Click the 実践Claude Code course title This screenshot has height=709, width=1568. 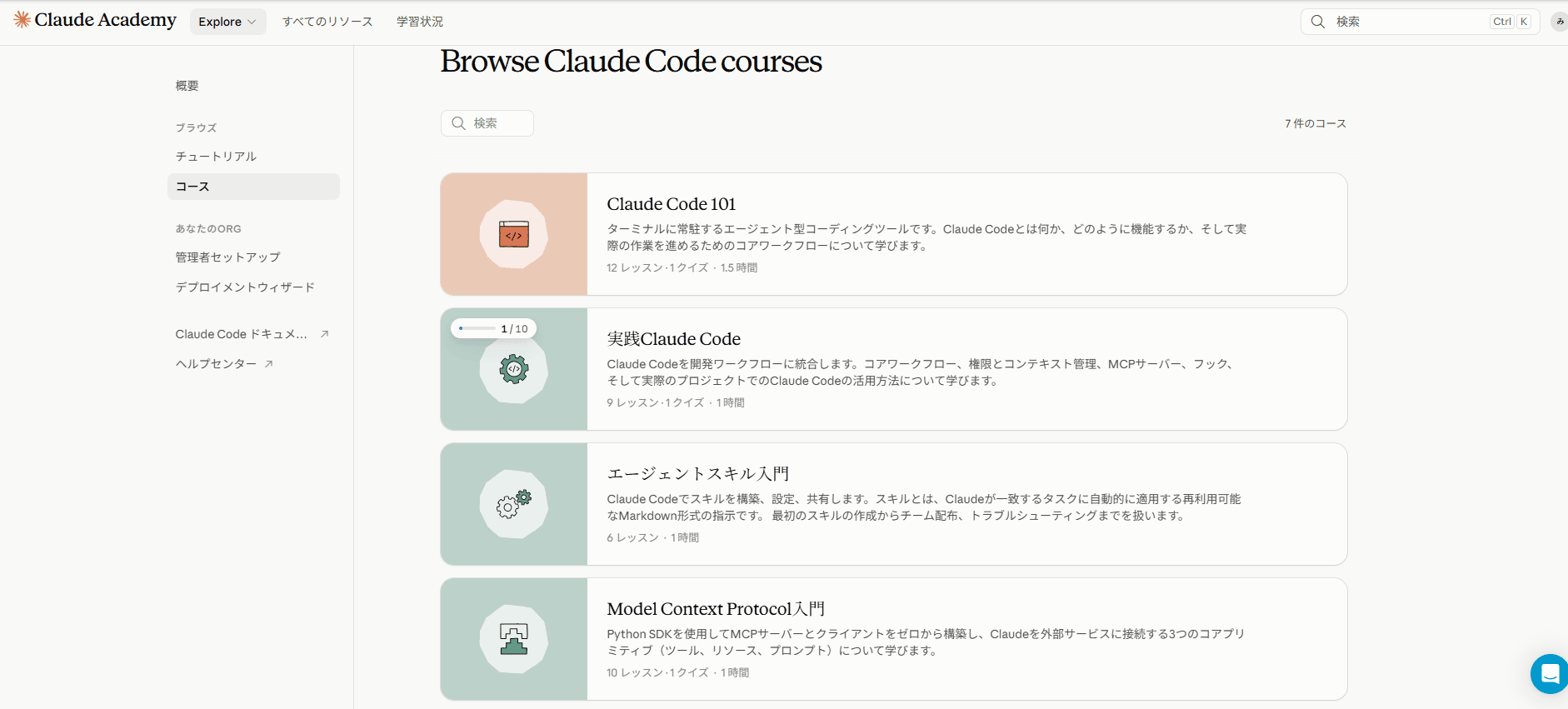(x=673, y=339)
